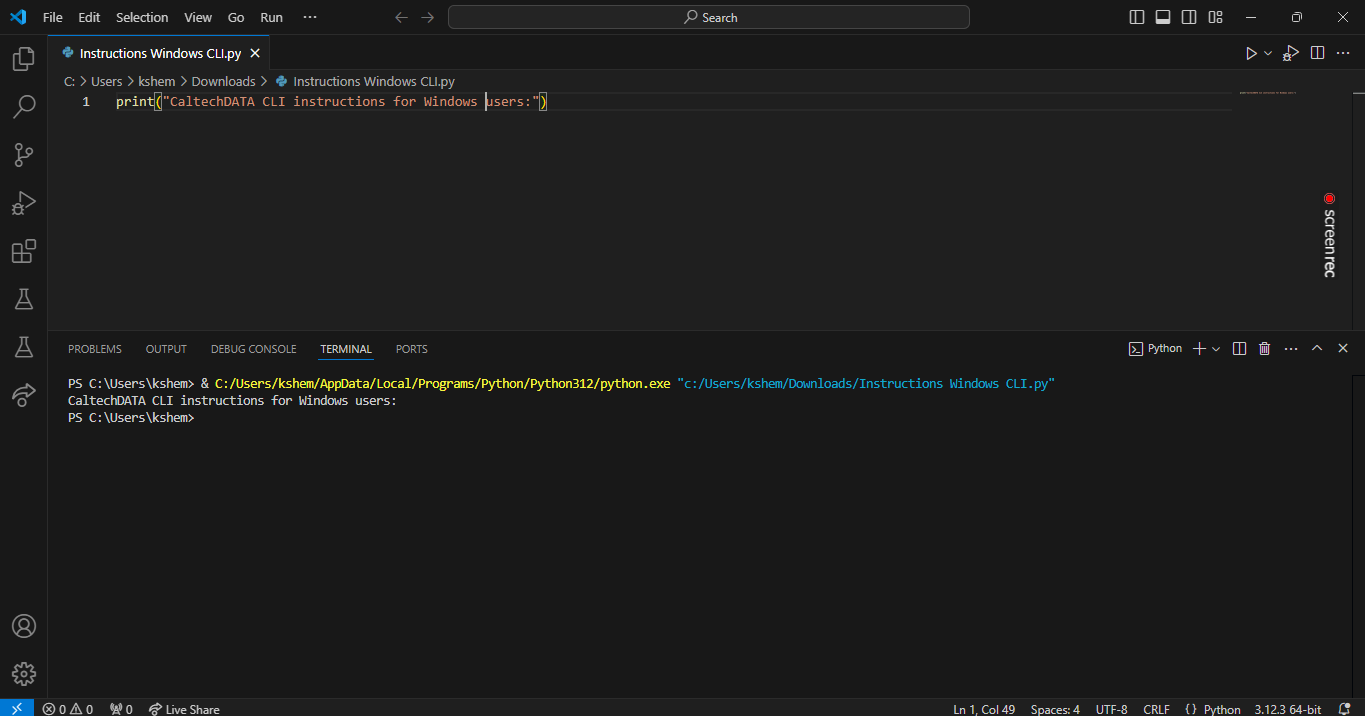
Task: Switch to the OUTPUT panel tab
Action: 166,349
